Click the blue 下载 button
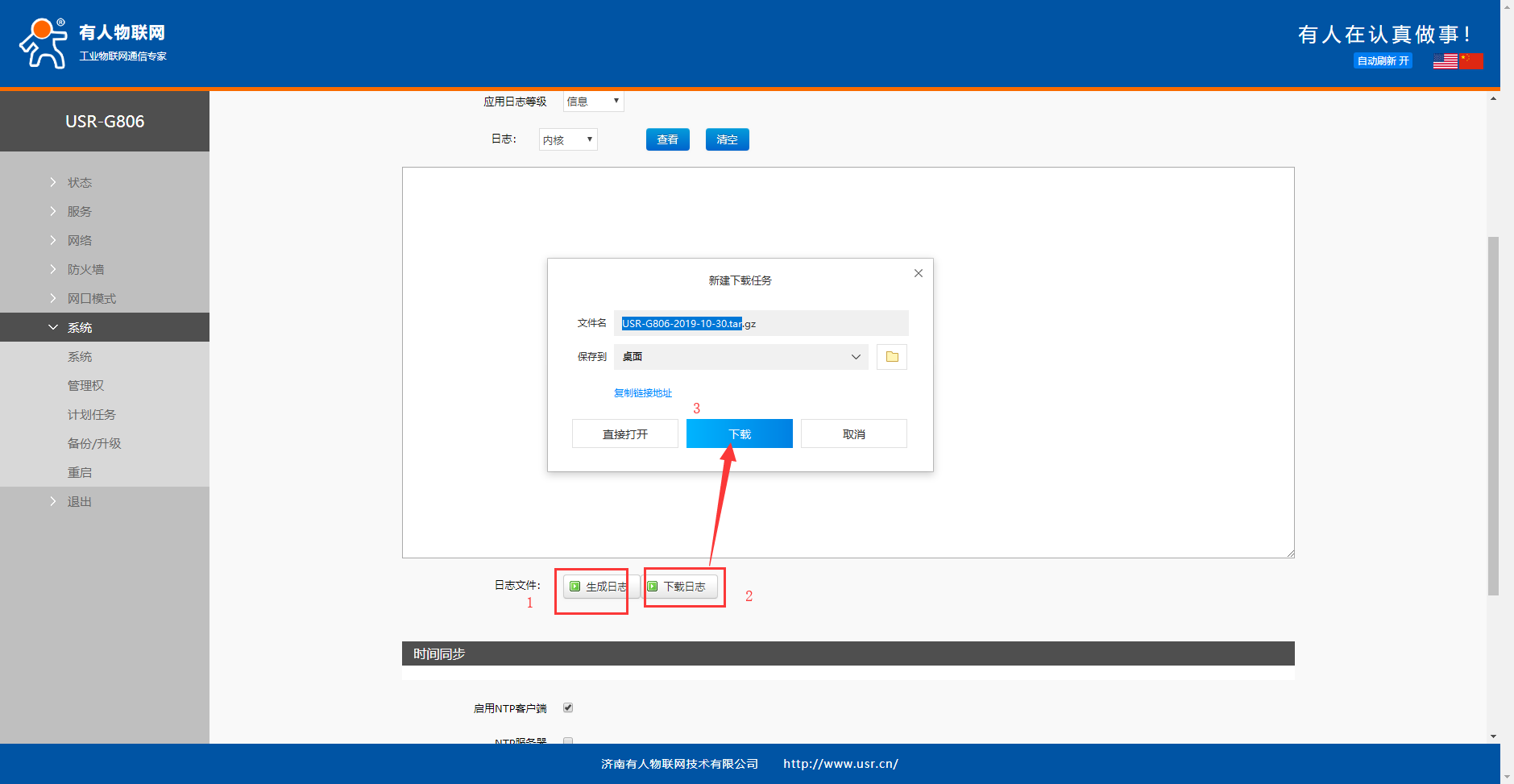The width and height of the screenshot is (1514, 784). point(739,433)
